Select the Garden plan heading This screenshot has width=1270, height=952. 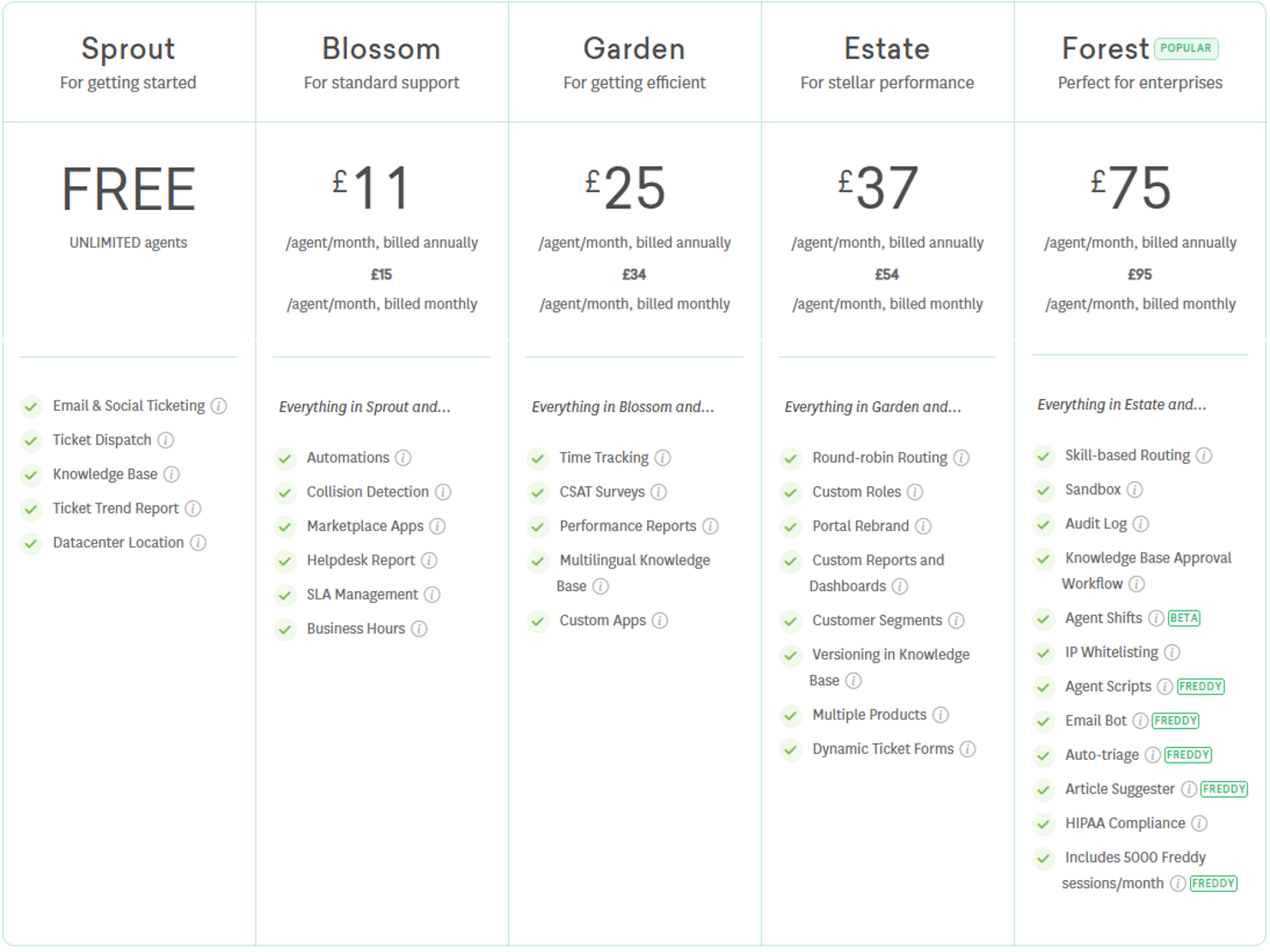634,49
